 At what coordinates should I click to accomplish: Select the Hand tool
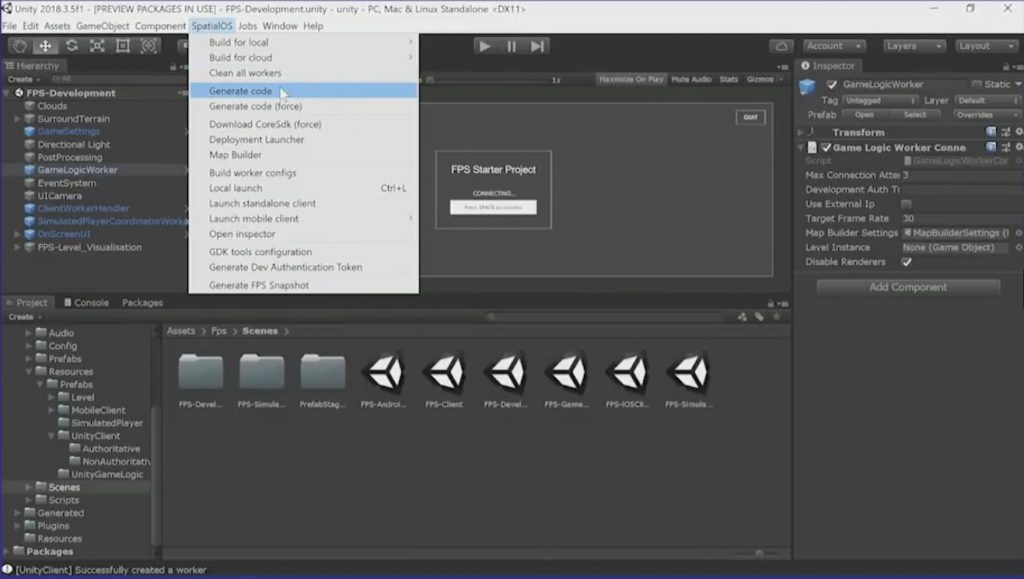[19, 46]
